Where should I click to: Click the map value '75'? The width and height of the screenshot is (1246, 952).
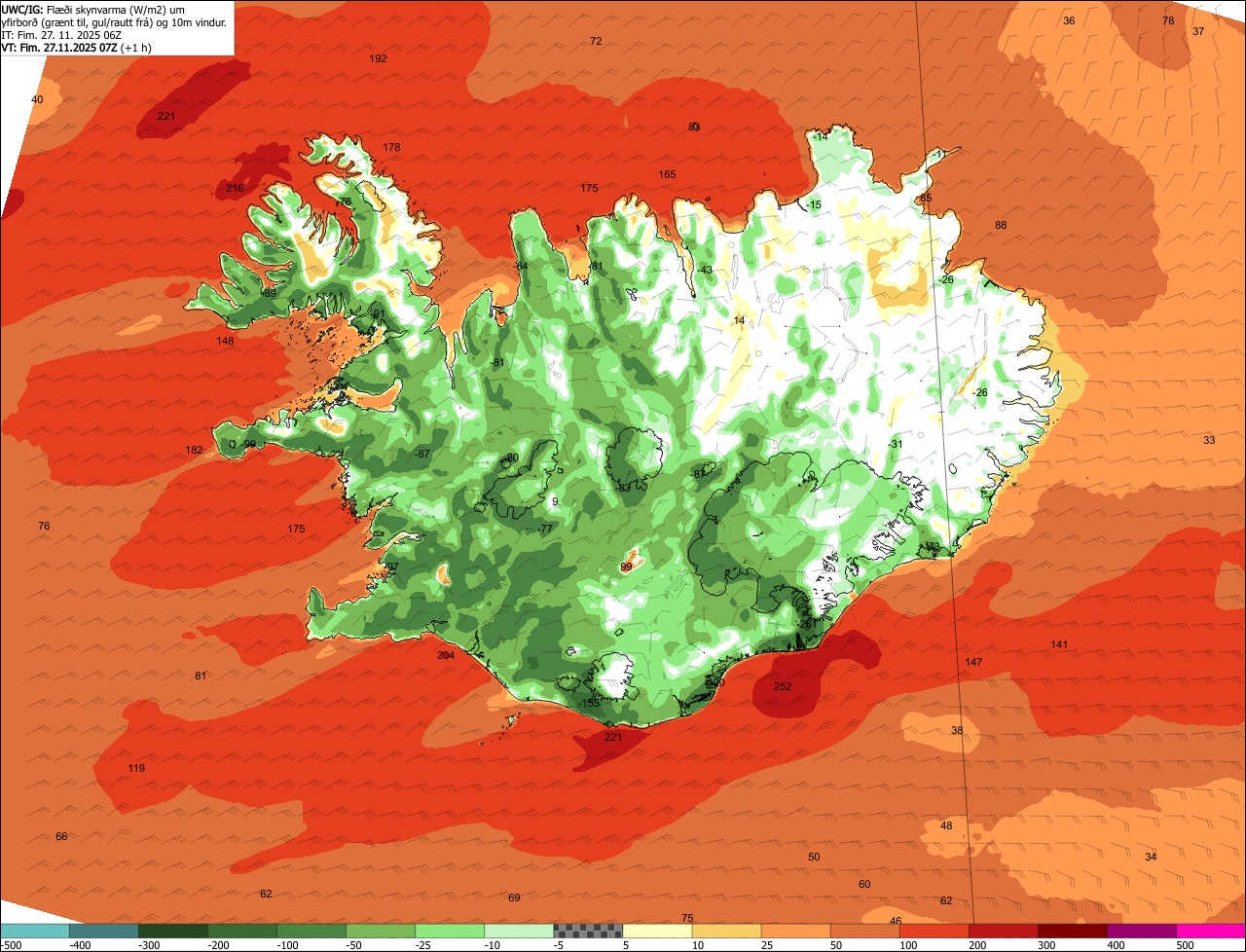687,918
